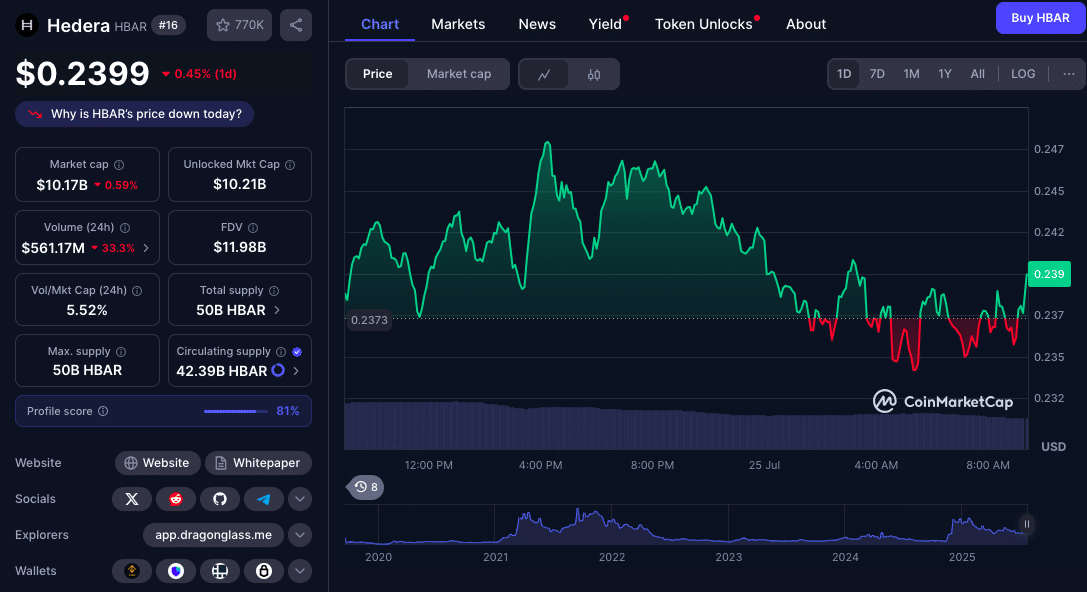Image resolution: width=1087 pixels, height=592 pixels.
Task: Click the Profile score progress bar
Action: (236, 411)
